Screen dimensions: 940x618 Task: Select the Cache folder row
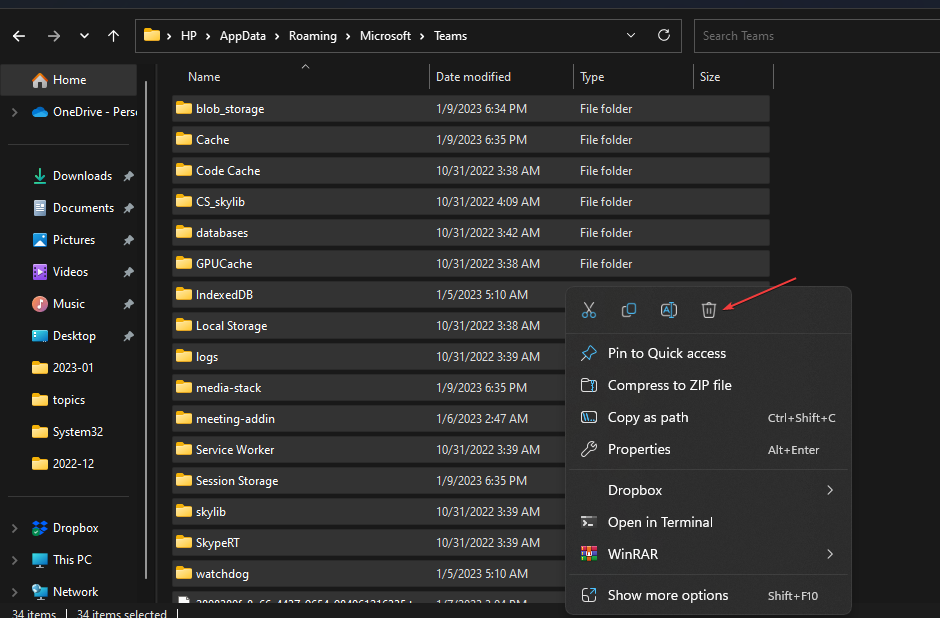click(471, 140)
